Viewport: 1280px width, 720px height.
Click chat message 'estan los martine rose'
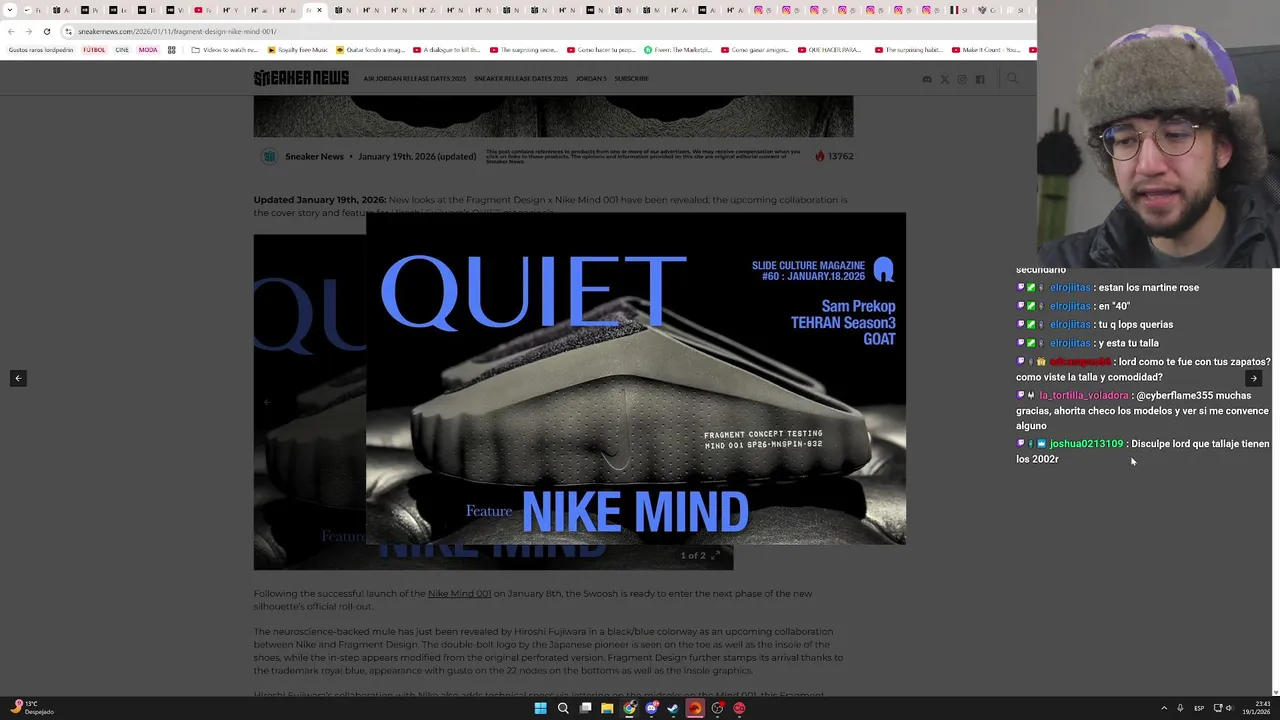1148,287
